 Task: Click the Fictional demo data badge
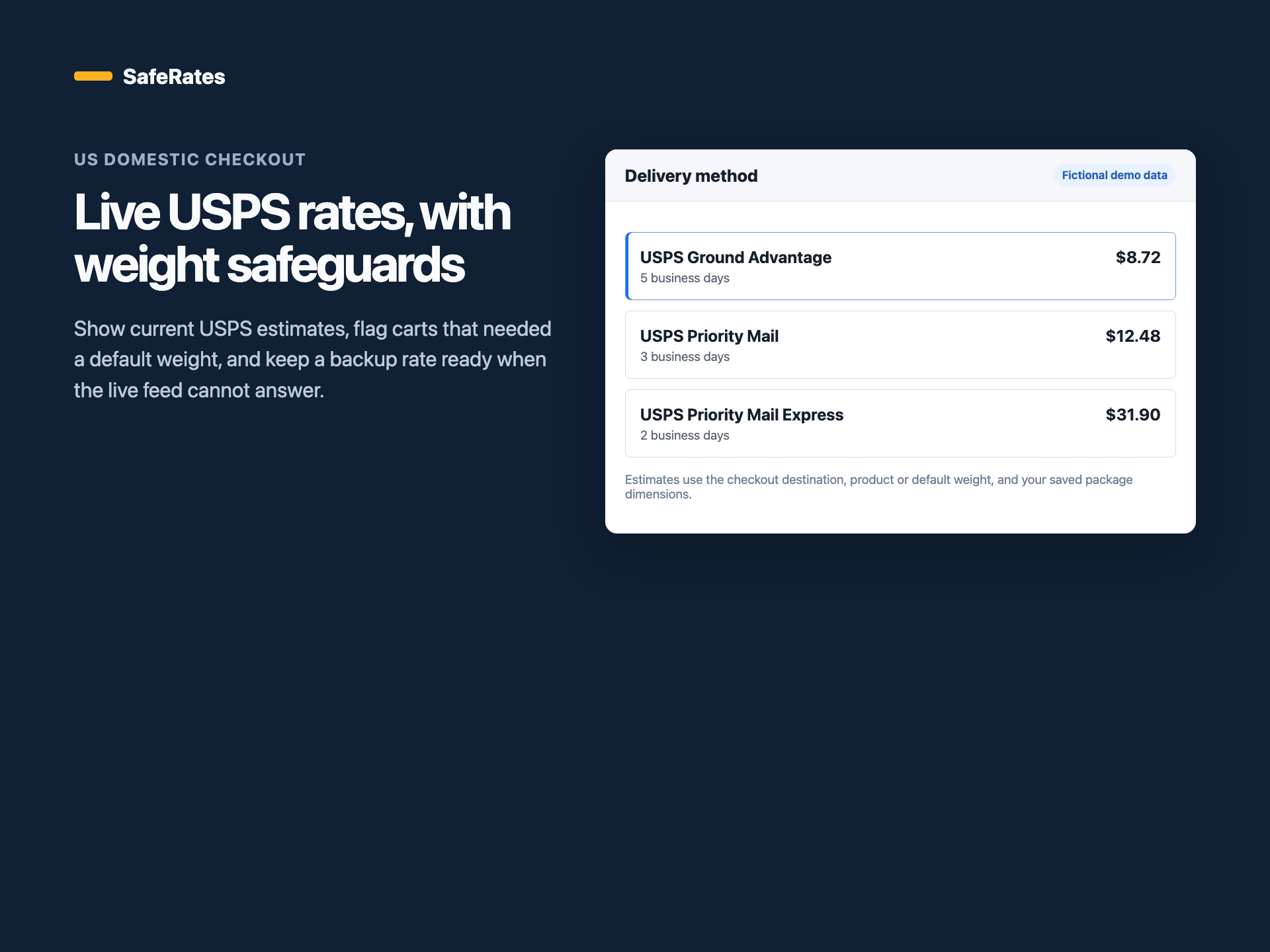[x=1115, y=175]
